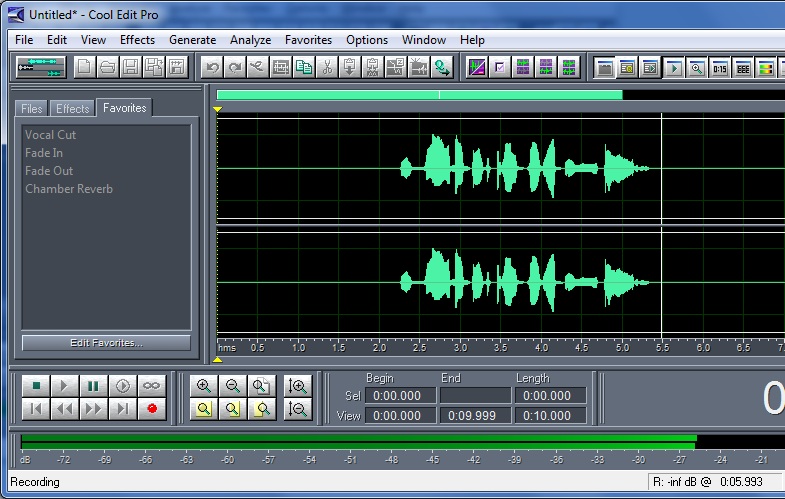Select Chamber Reverb in the favorites list

pos(69,189)
